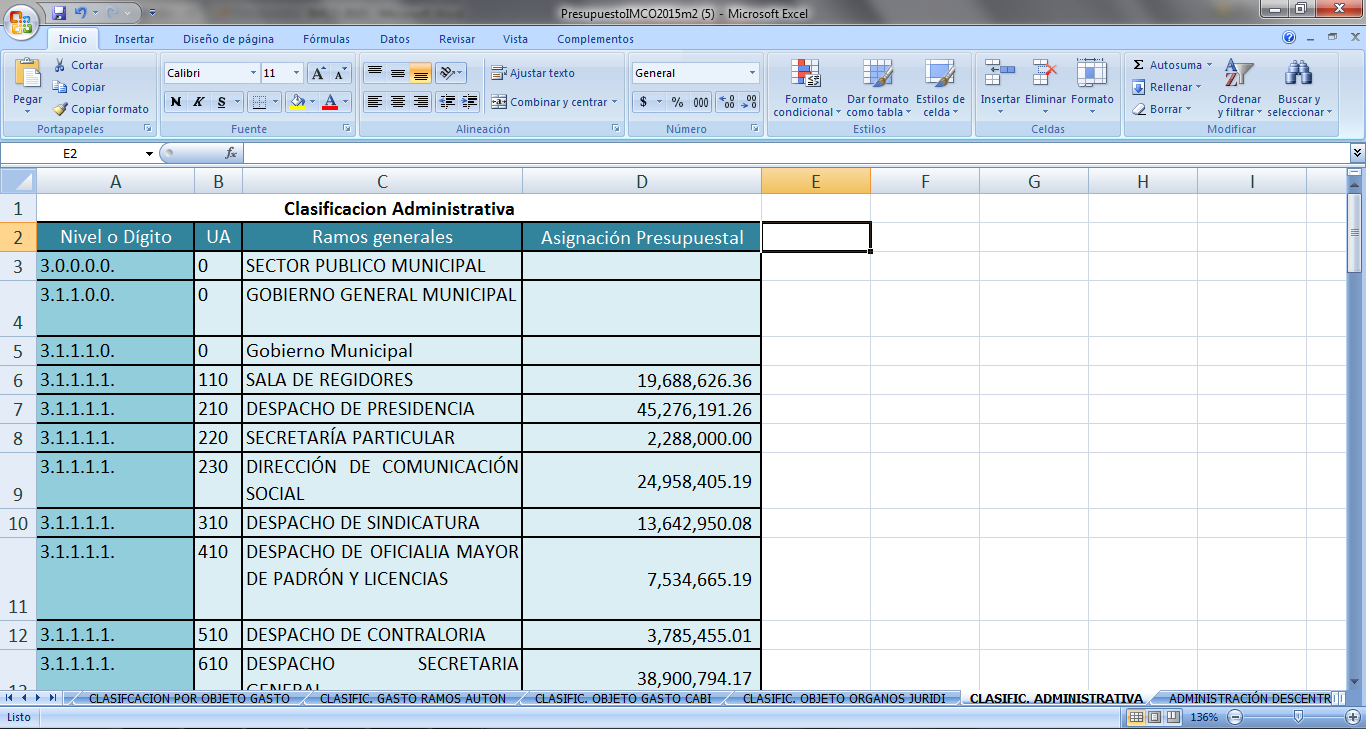
Task: Open the General number format dropdown
Action: click(x=753, y=73)
